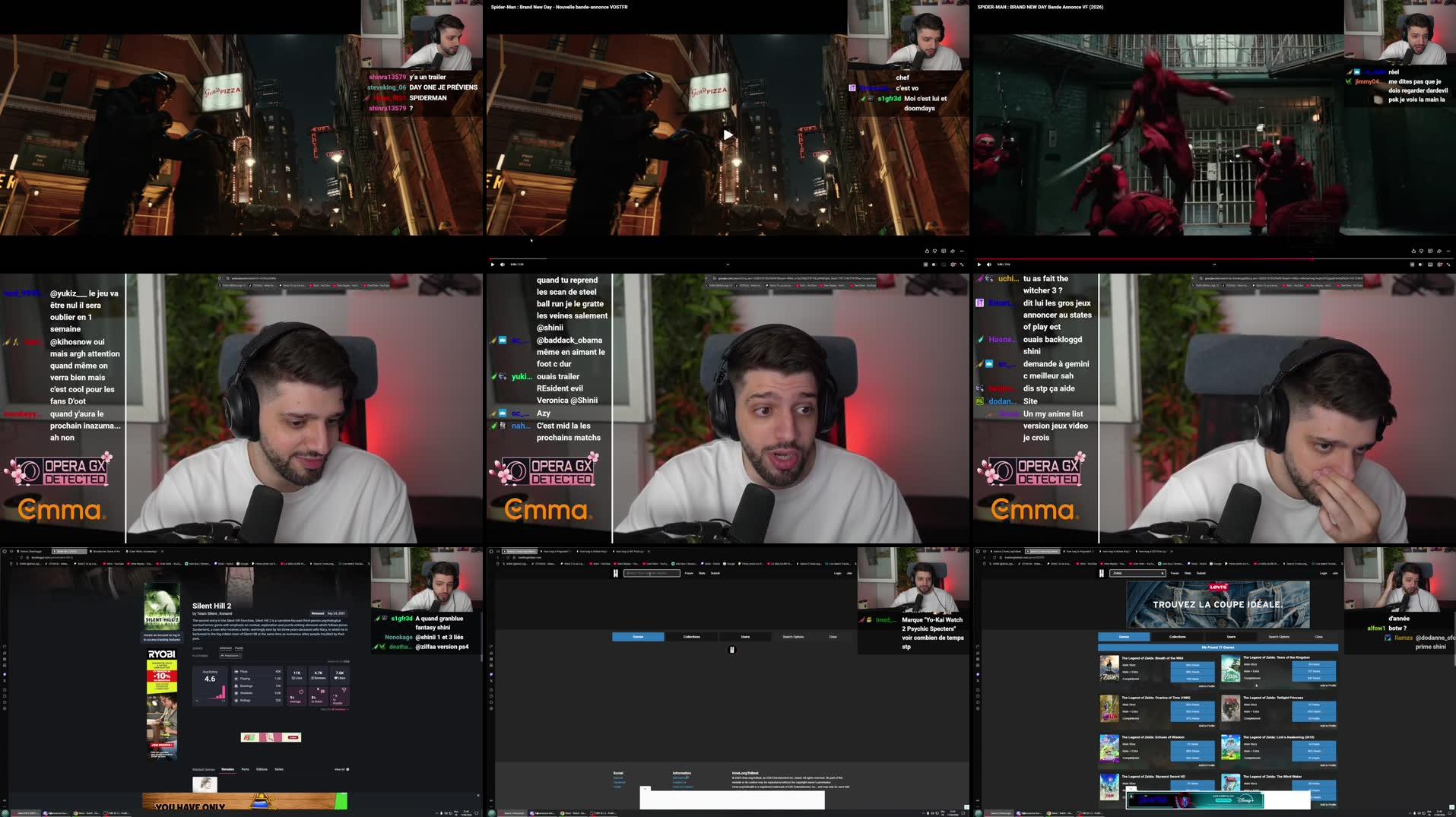Close the bottom banner ad on Backloggd page

click(478, 796)
